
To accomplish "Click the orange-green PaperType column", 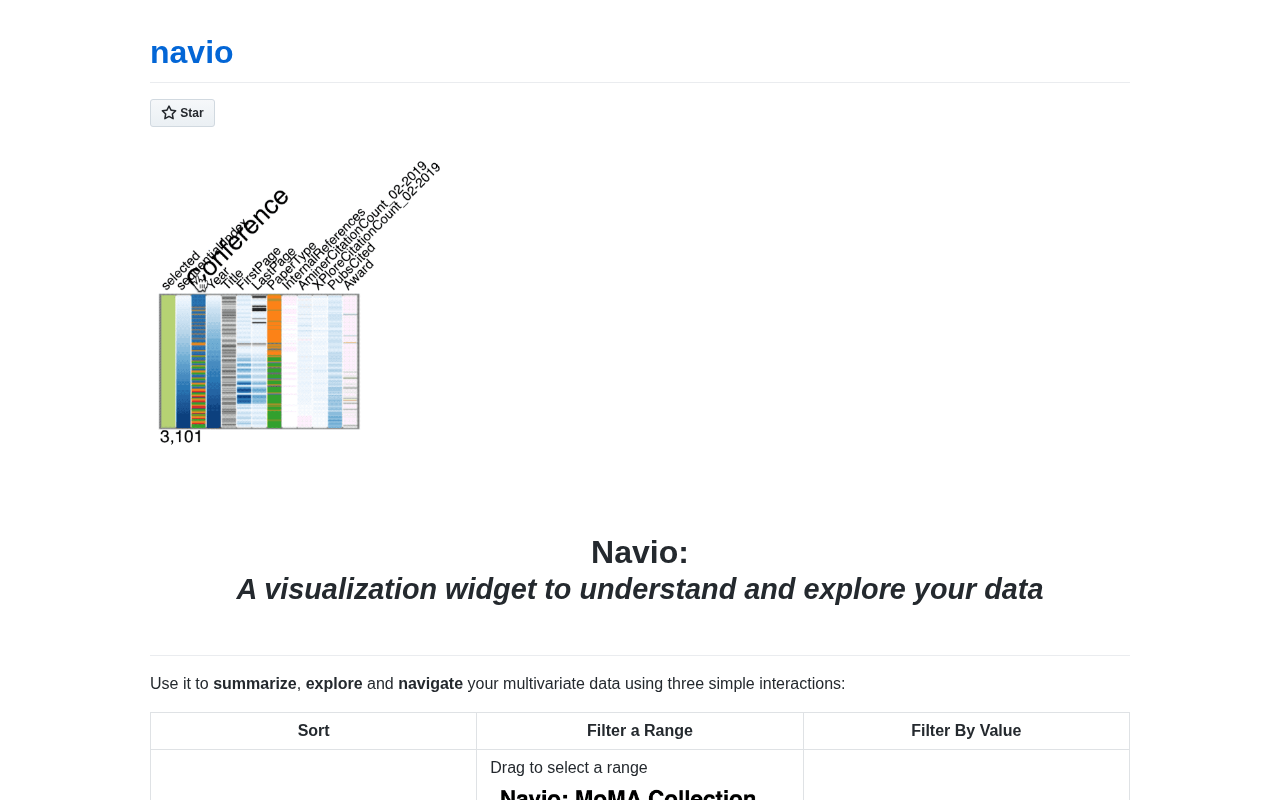I will 274,361.
